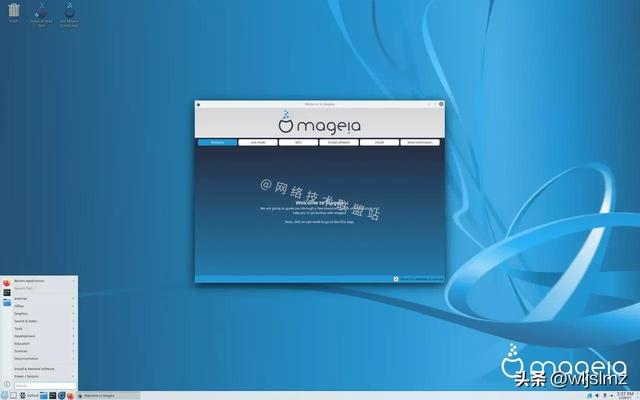Click the show desktop icon in the taskbar

click(x=13, y=396)
